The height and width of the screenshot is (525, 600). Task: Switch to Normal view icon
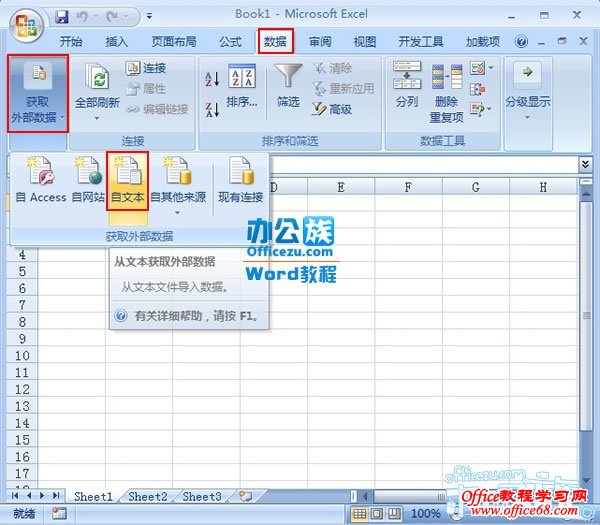(359, 514)
